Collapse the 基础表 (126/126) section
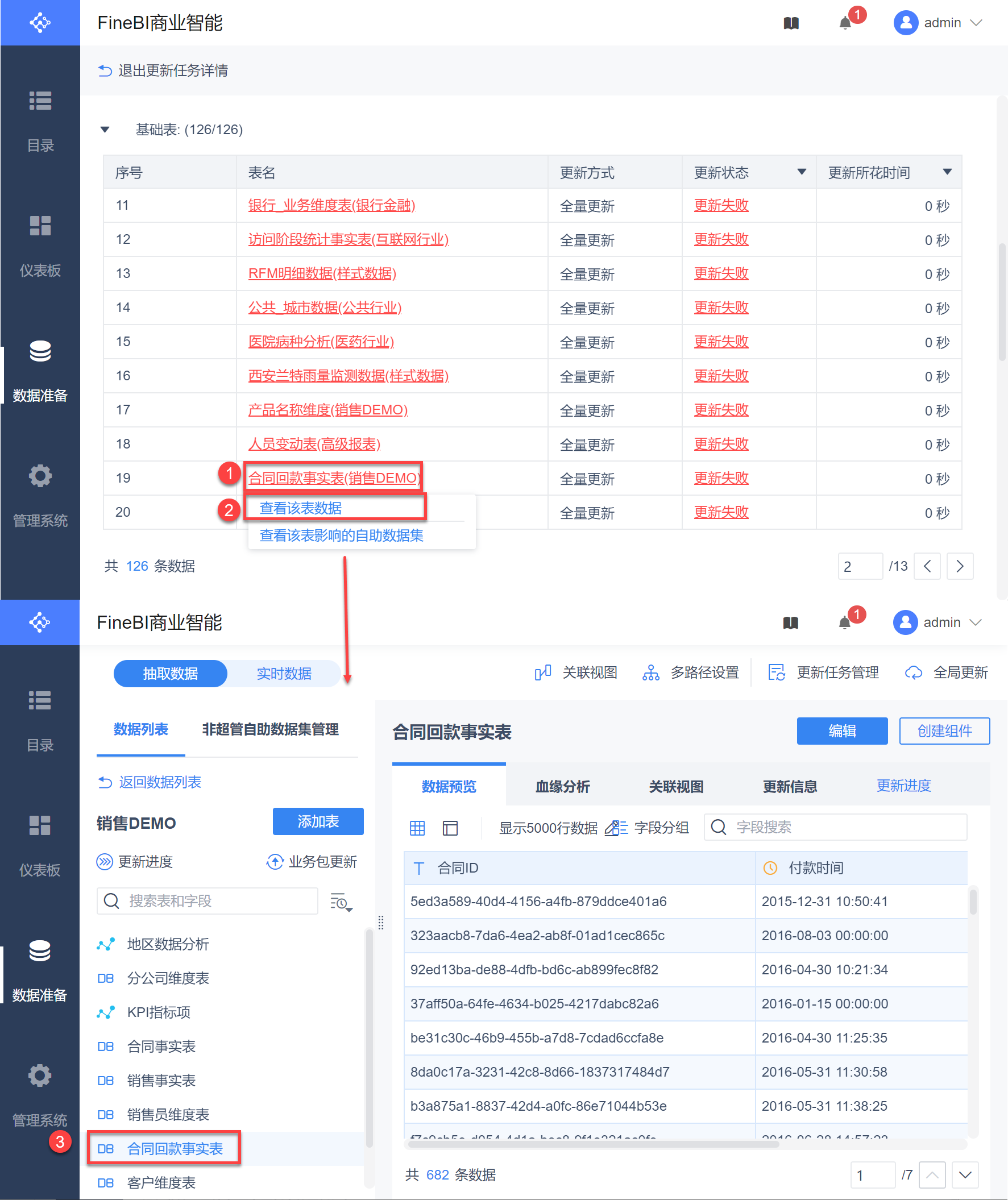This screenshot has height=1200, width=1008. point(105,129)
